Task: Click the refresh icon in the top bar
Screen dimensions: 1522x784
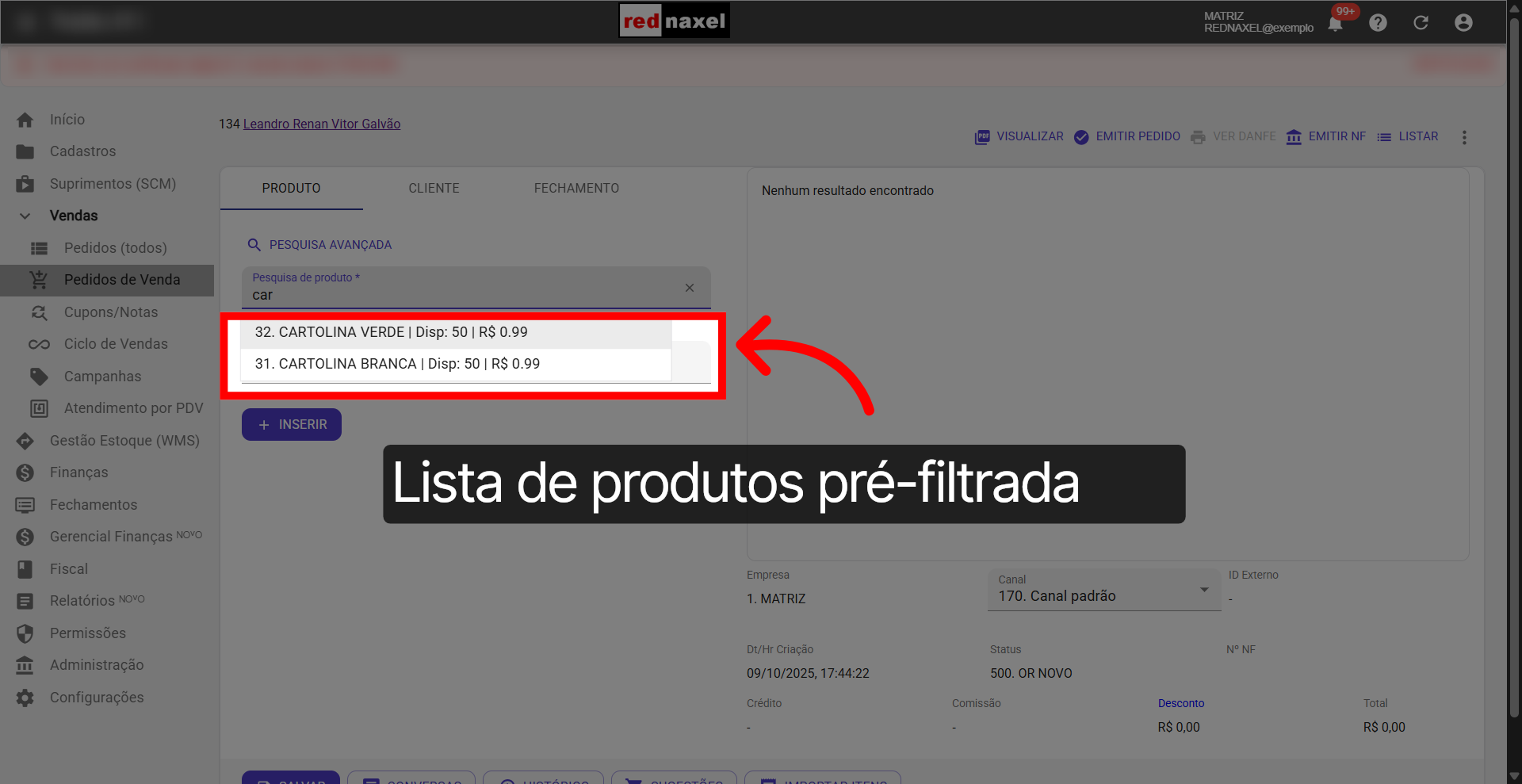Action: coord(1421,22)
